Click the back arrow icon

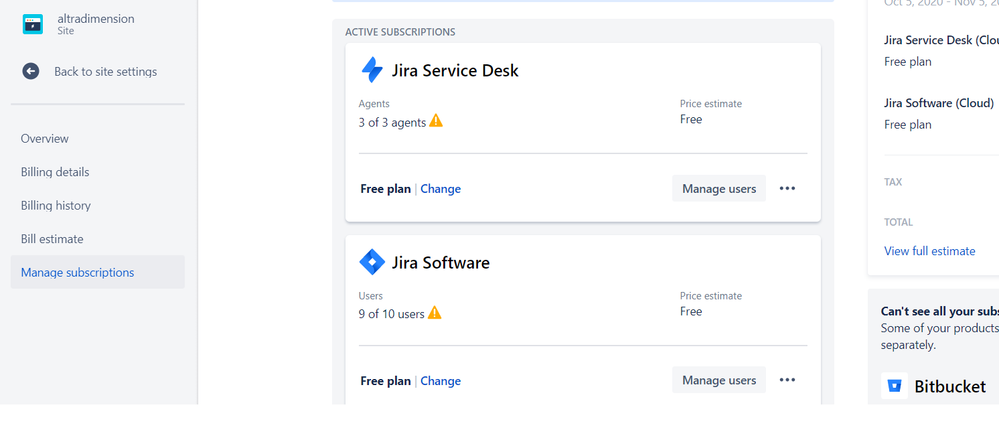point(31,71)
